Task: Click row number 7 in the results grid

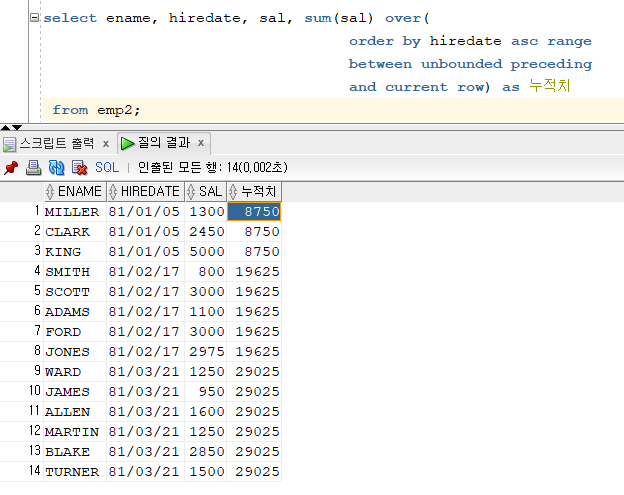Action: click(x=37, y=331)
